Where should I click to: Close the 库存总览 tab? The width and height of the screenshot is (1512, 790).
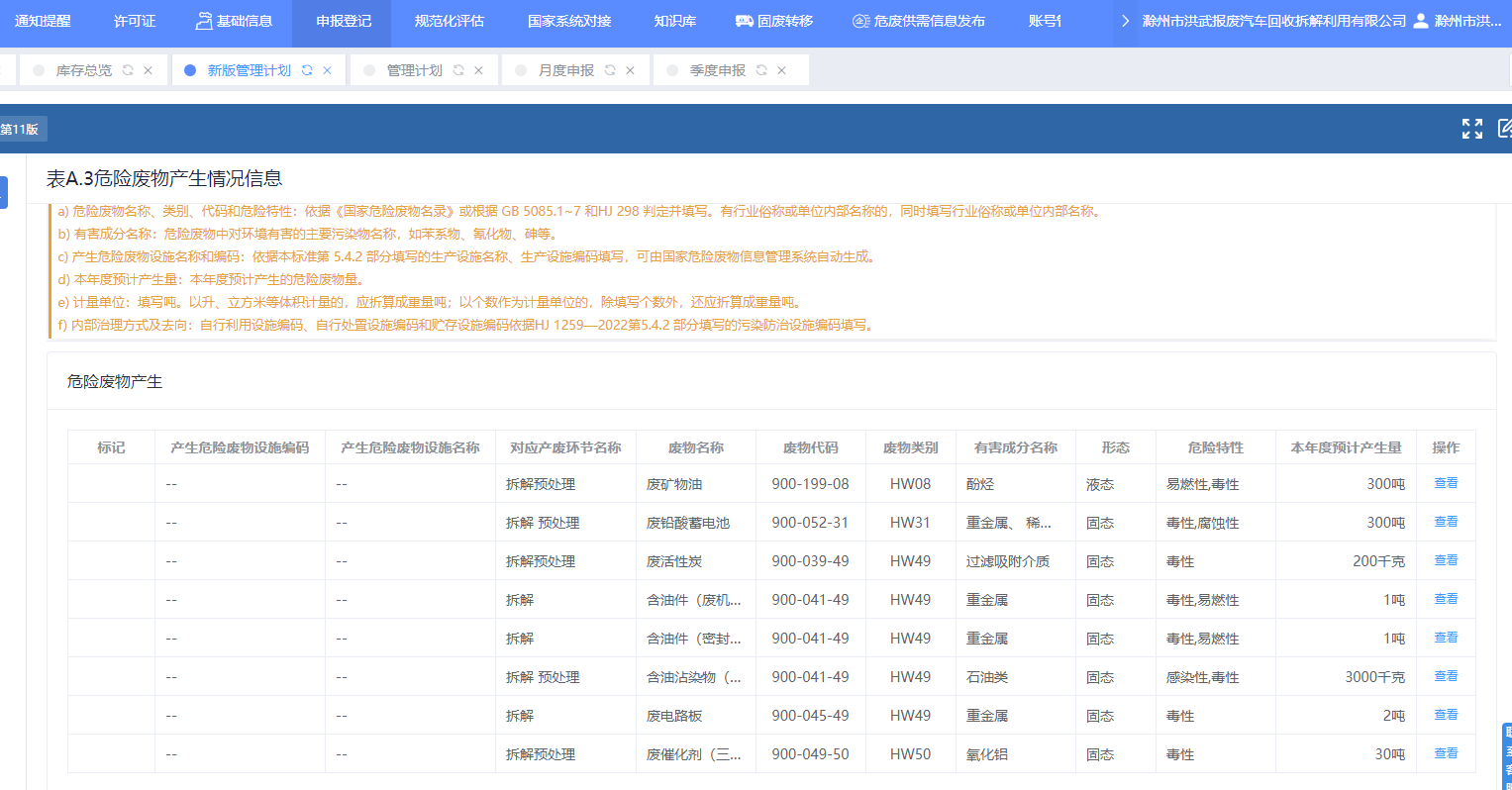149,70
